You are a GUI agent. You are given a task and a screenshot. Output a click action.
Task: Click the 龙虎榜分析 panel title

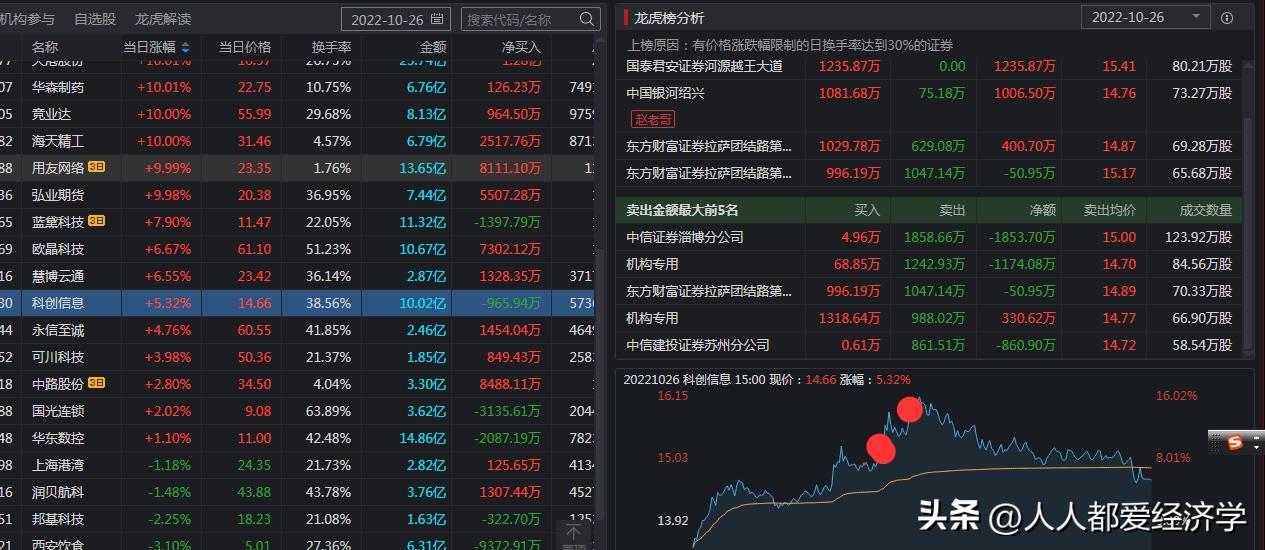pos(669,18)
